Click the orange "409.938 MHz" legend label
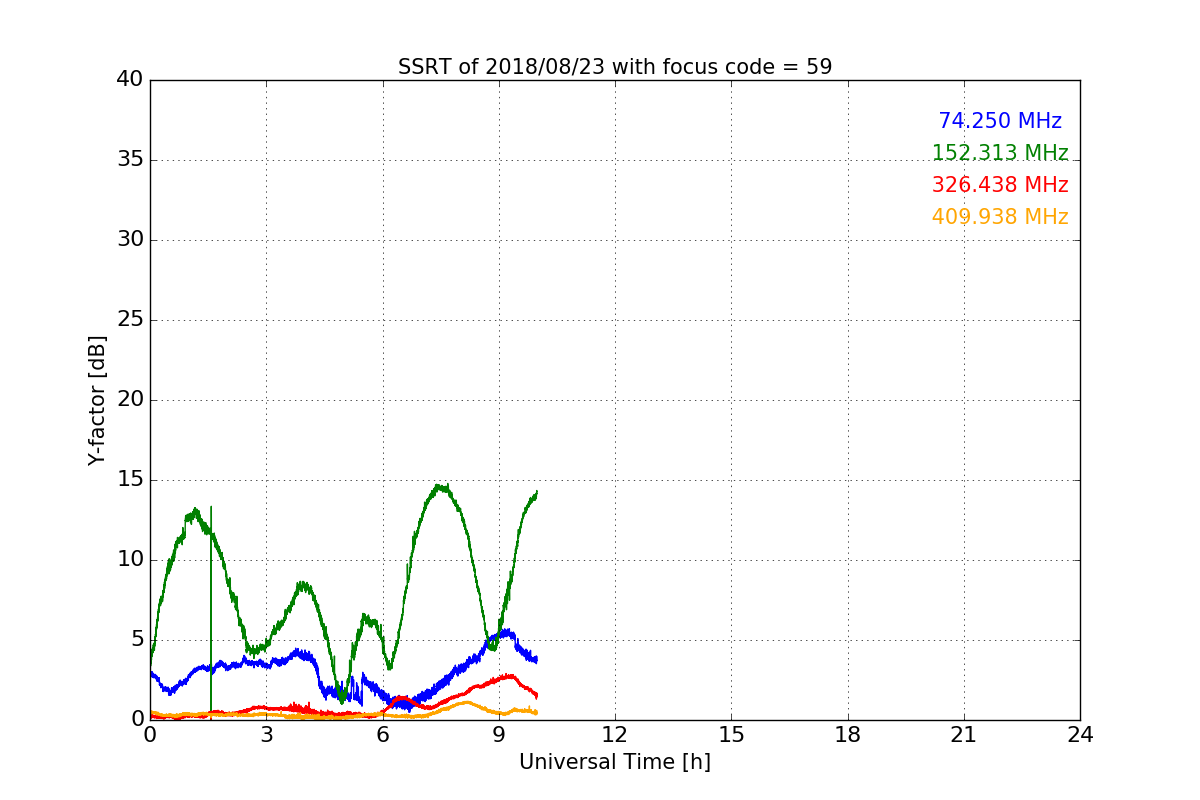The width and height of the screenshot is (1200, 800). pos(1000,217)
